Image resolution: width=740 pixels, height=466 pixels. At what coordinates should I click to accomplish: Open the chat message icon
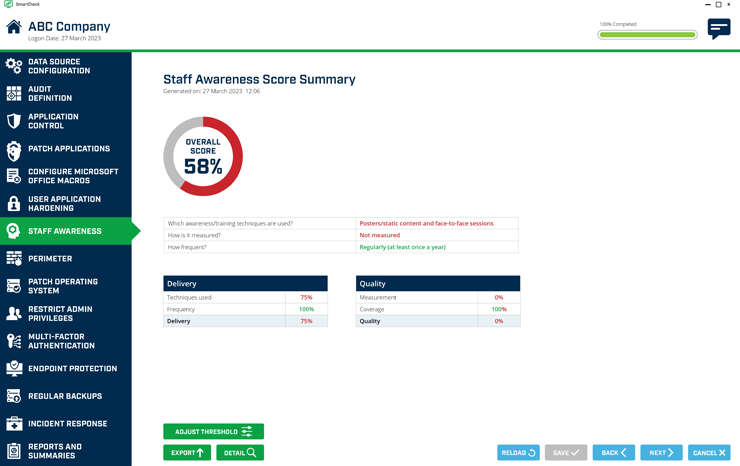pyautogui.click(x=718, y=29)
